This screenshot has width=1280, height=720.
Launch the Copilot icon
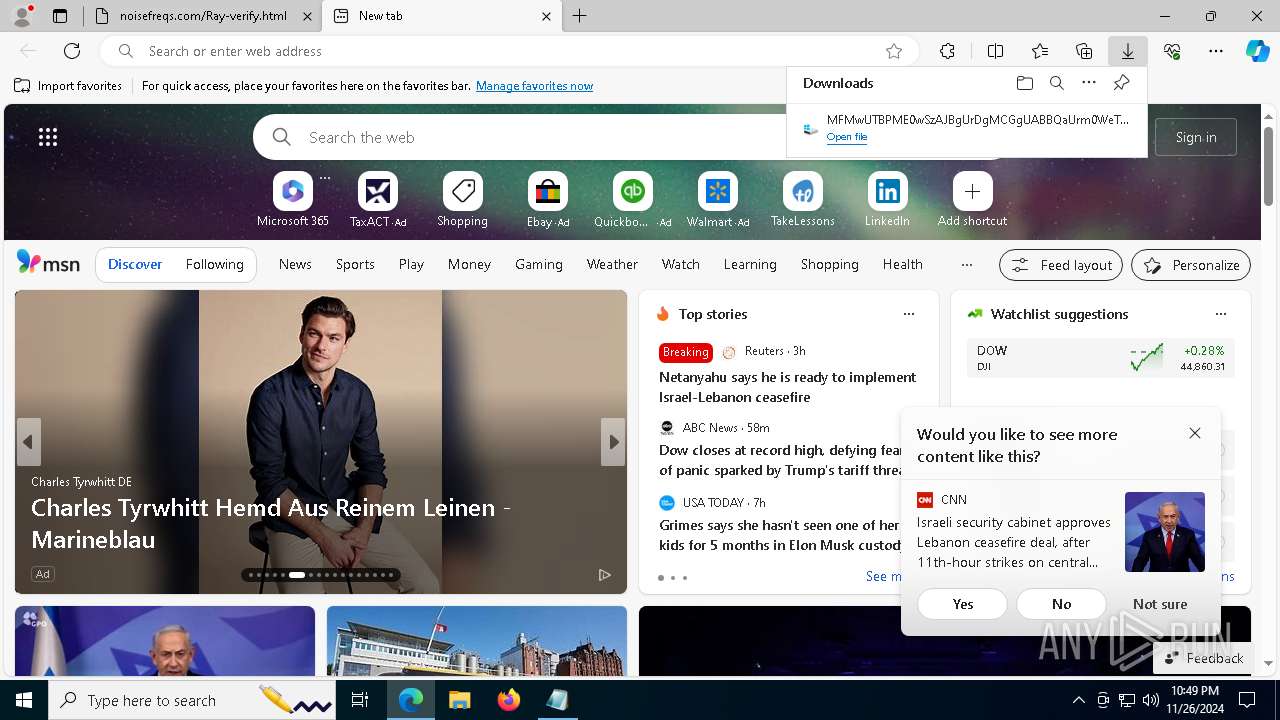tap(1257, 51)
